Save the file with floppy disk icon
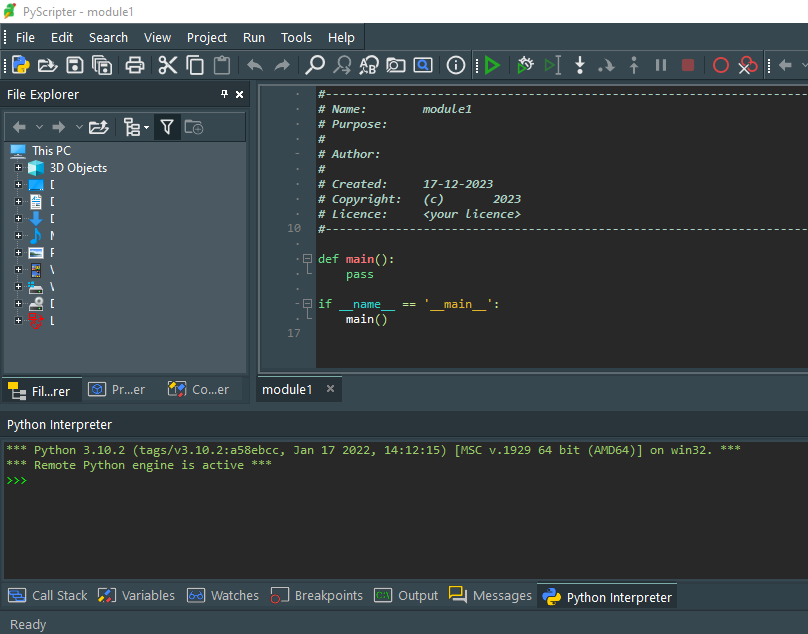This screenshot has width=808, height=634. [x=75, y=65]
